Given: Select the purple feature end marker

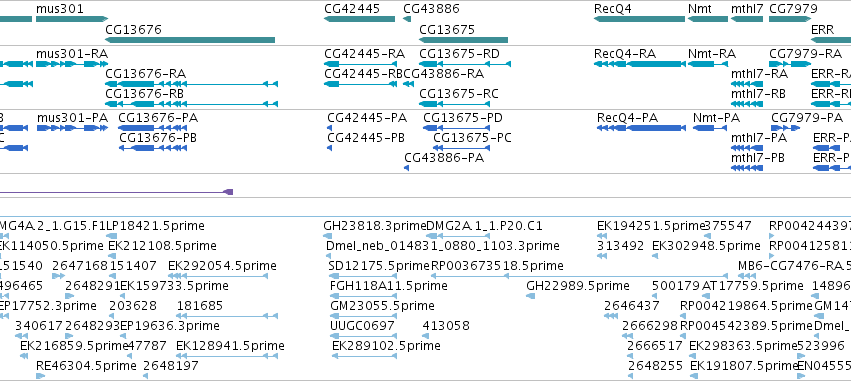Looking at the screenshot, I should 228,192.
